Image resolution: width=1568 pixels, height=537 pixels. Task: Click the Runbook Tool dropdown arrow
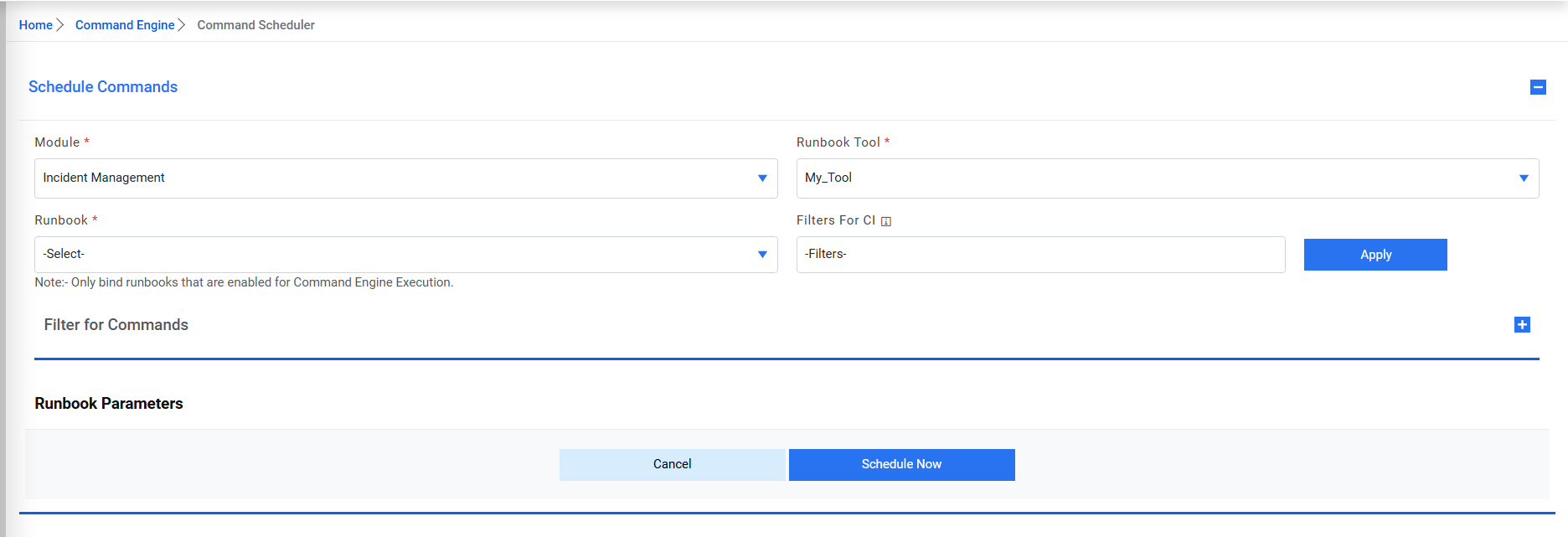pos(1524,178)
